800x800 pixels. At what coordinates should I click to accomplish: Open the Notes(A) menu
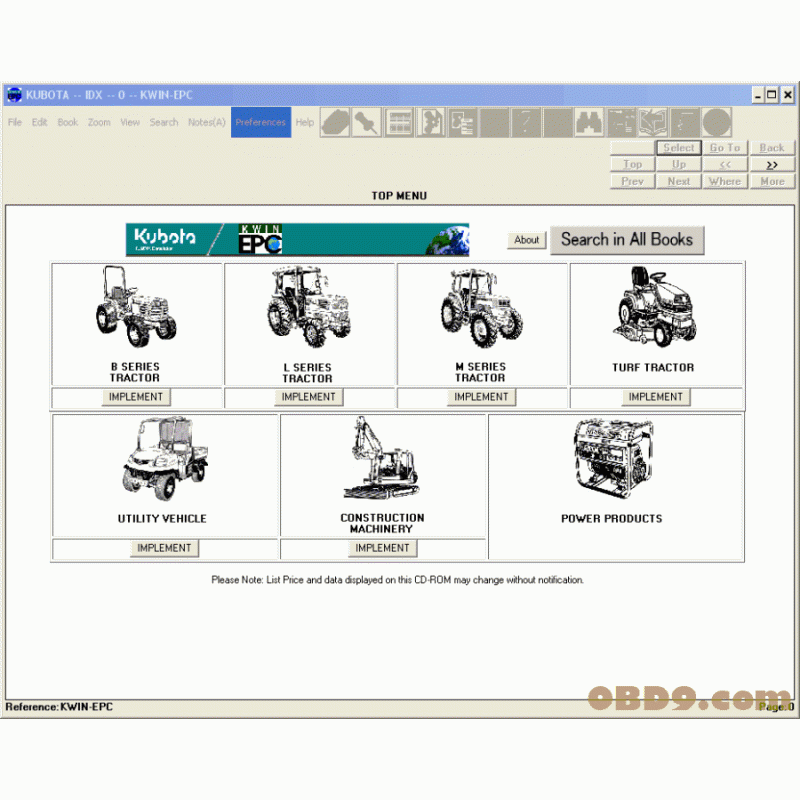207,122
